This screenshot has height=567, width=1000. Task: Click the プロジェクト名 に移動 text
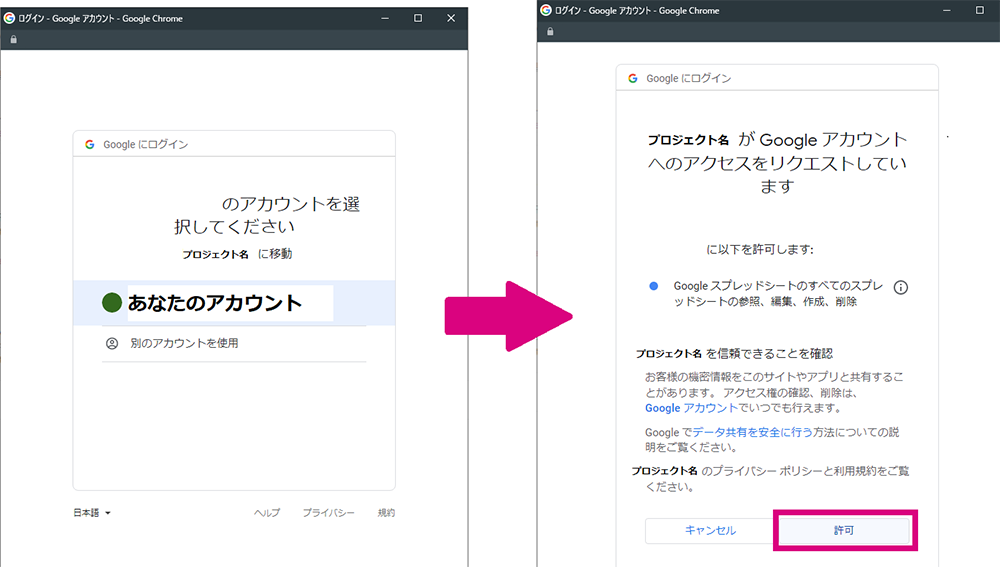pos(237,254)
